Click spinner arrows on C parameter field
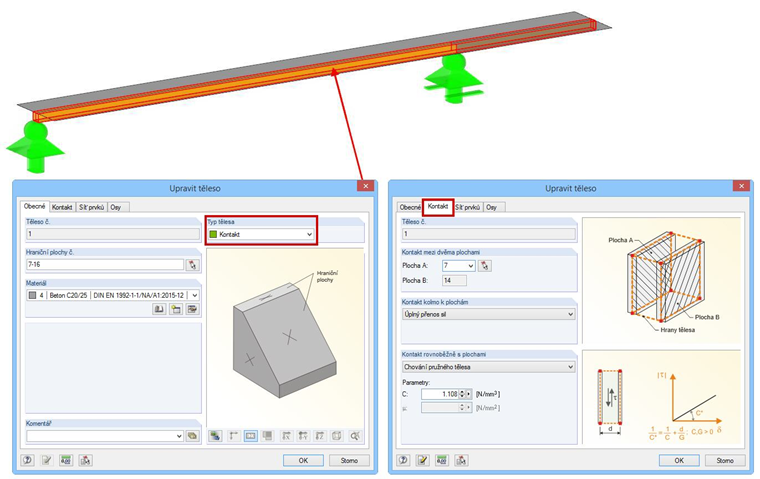 tap(462, 394)
